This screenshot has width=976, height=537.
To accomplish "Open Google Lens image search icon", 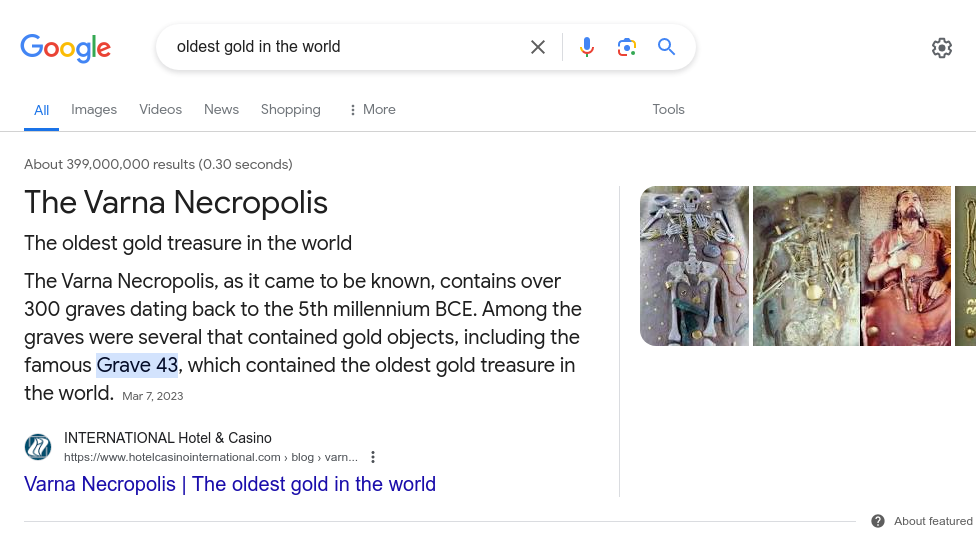I will pyautogui.click(x=627, y=47).
